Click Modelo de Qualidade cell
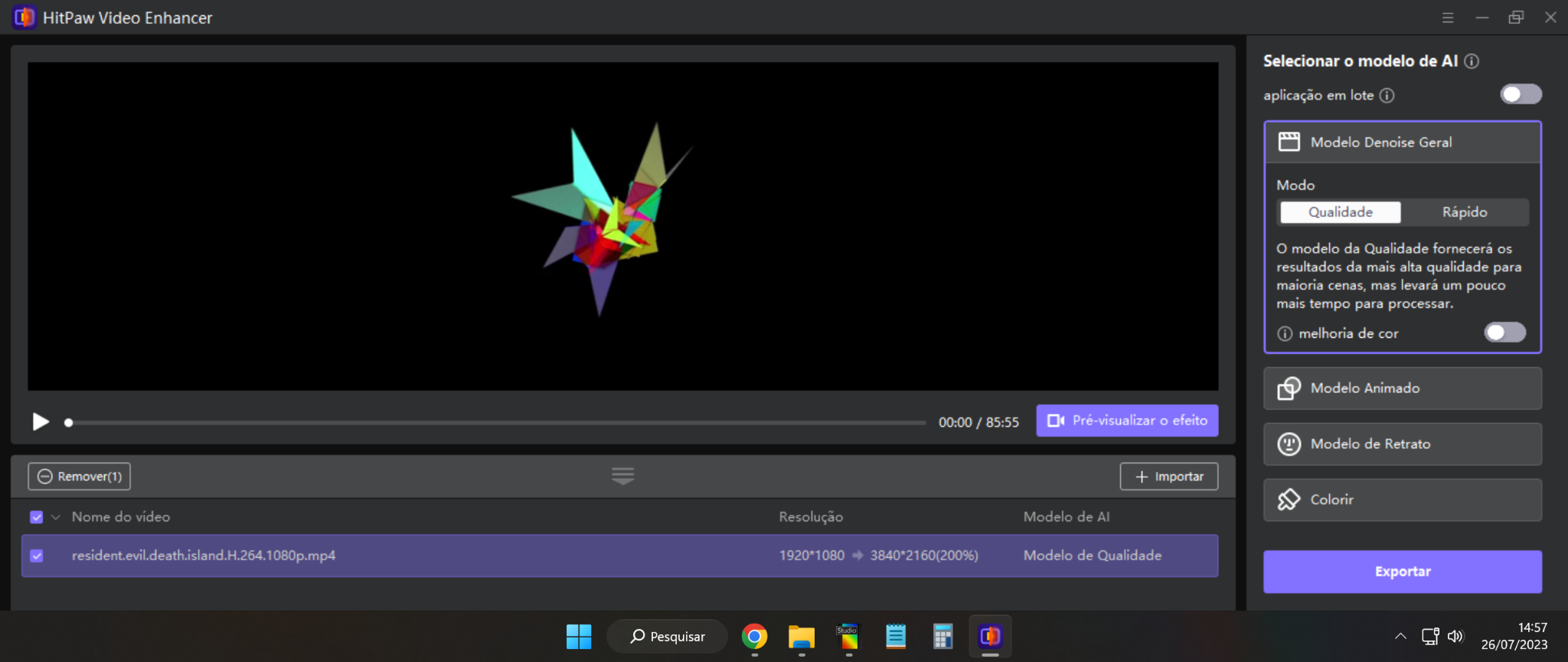1568x662 pixels. pos(1093,555)
